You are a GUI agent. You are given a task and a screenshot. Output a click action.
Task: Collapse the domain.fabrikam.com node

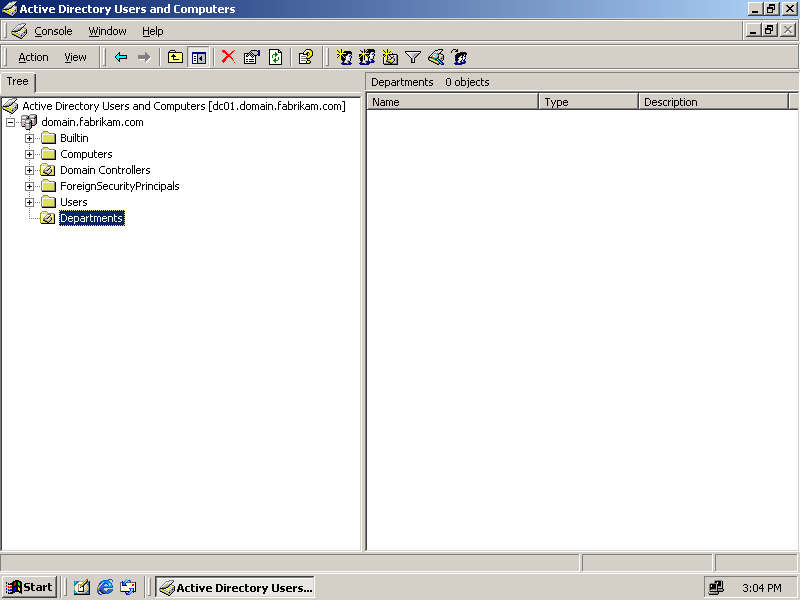[x=11, y=122]
